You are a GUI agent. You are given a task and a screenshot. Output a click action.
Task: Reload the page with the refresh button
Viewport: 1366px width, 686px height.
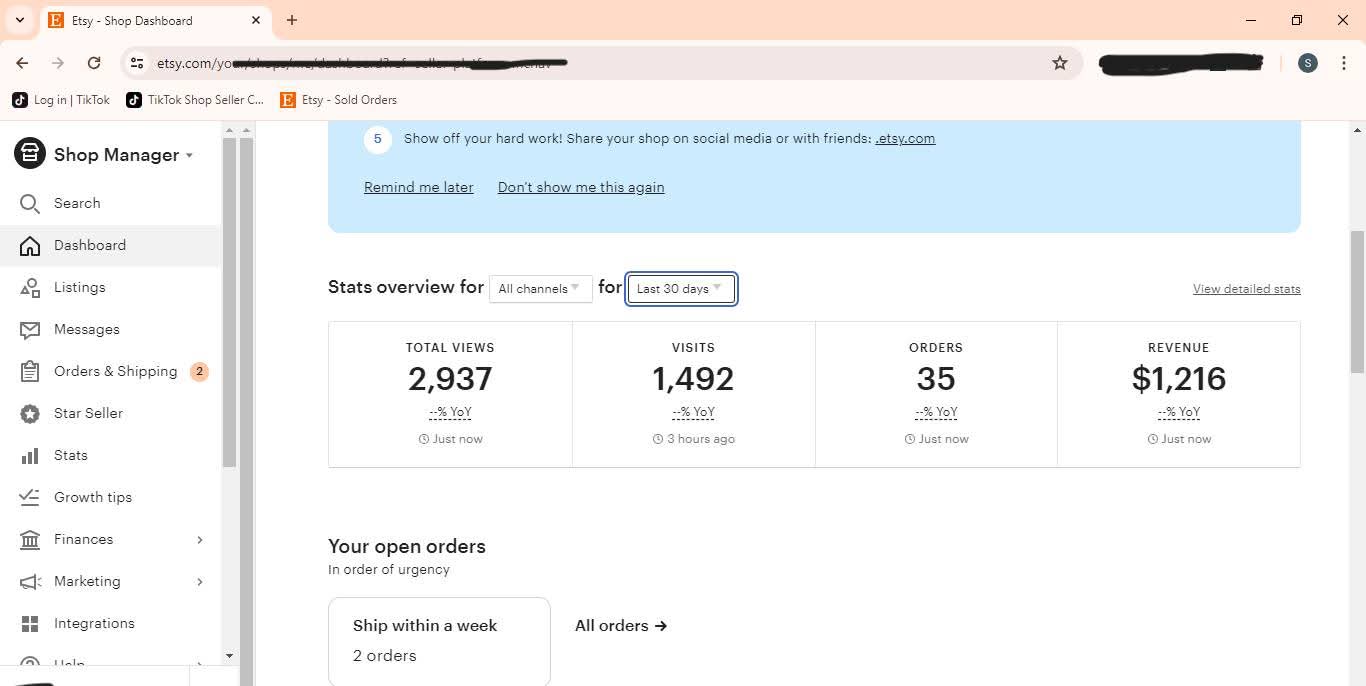pyautogui.click(x=94, y=63)
